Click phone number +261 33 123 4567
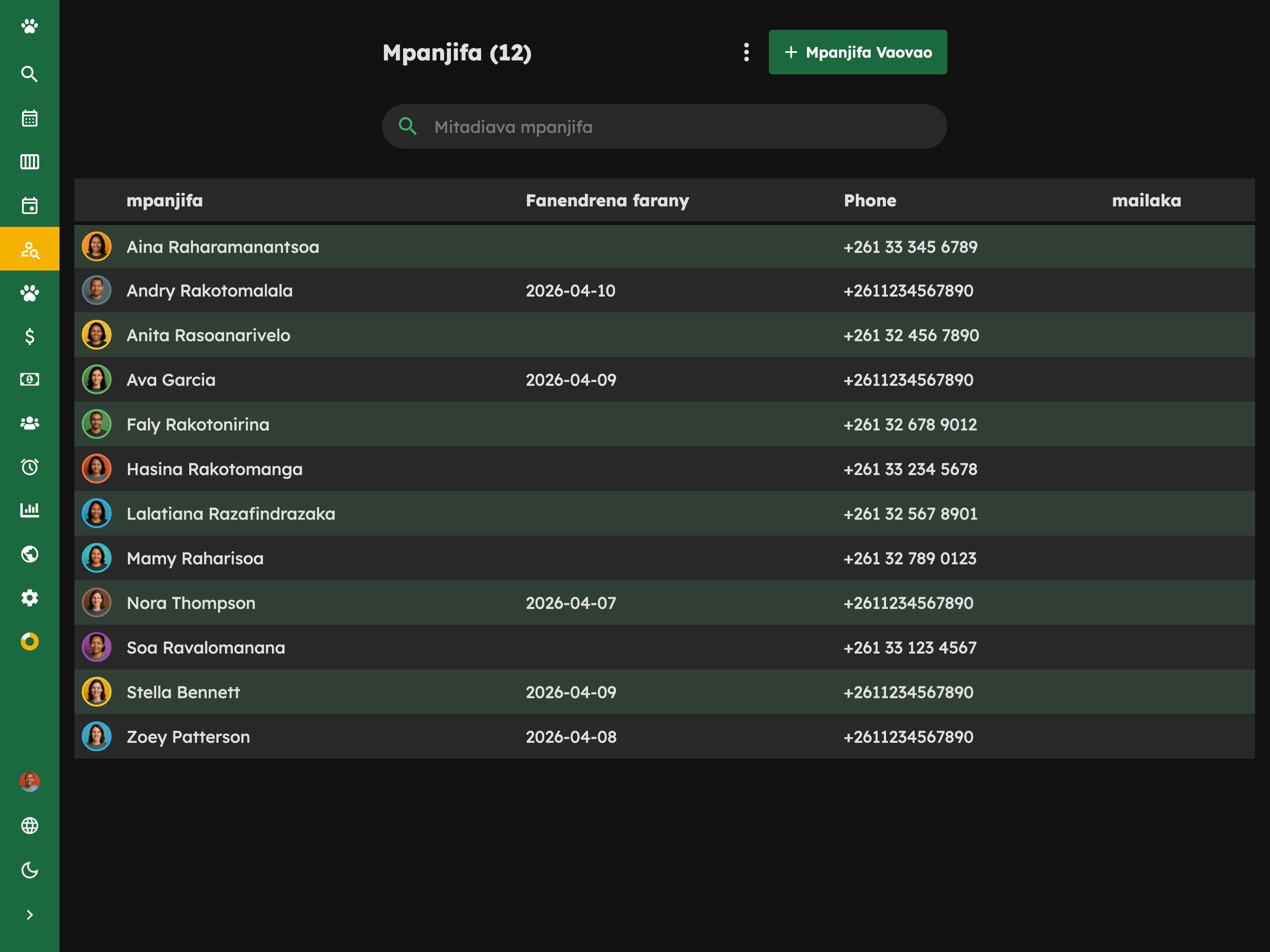This screenshot has height=952, width=1270. pyautogui.click(x=910, y=648)
